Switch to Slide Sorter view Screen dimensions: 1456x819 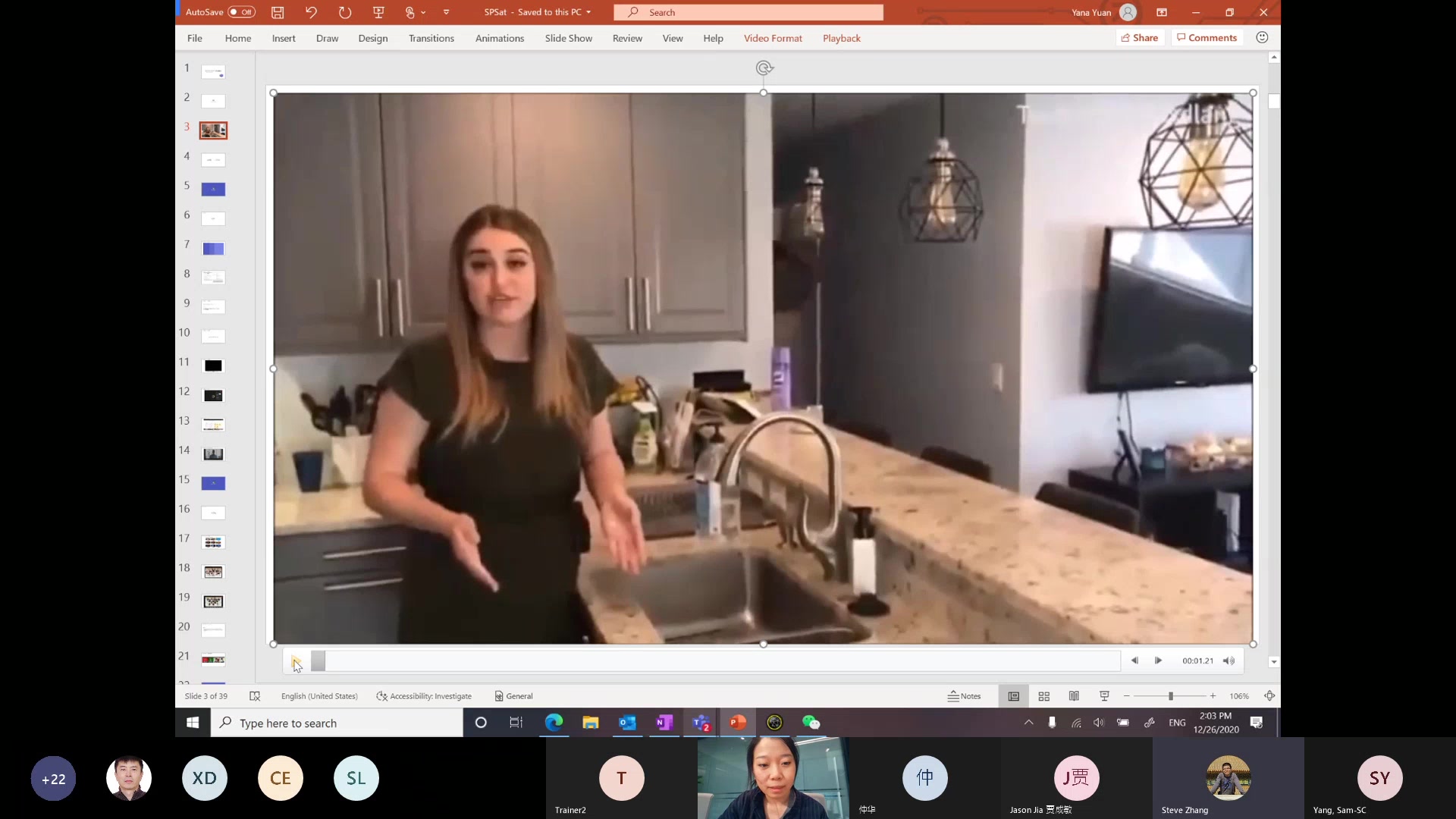point(1043,696)
